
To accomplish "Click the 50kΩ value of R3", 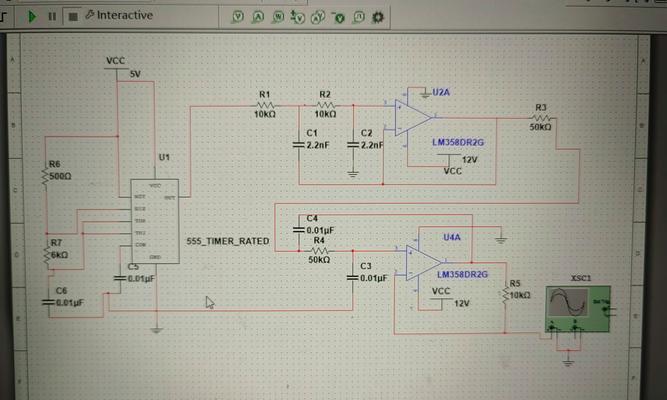I will tap(540, 127).
